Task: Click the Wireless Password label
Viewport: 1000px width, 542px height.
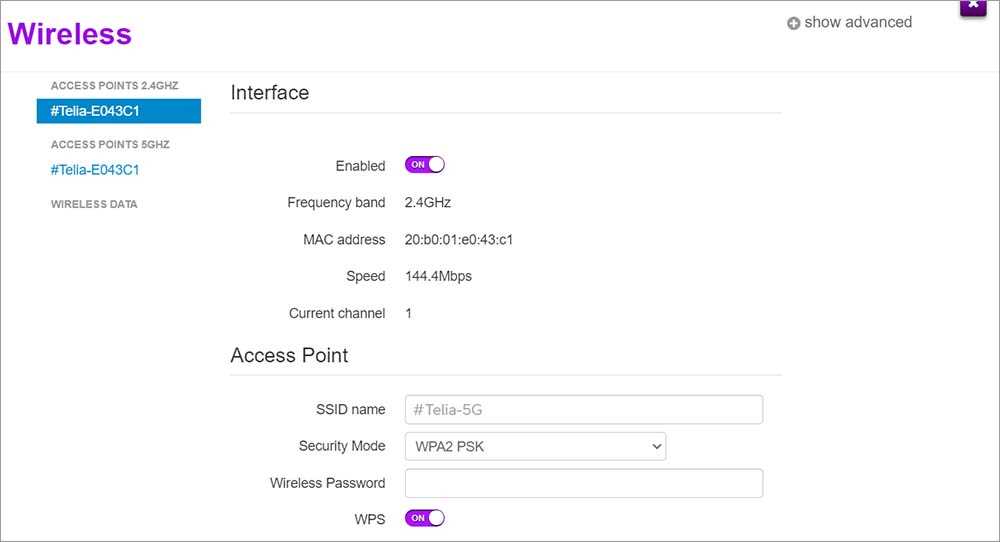Action: tap(327, 483)
